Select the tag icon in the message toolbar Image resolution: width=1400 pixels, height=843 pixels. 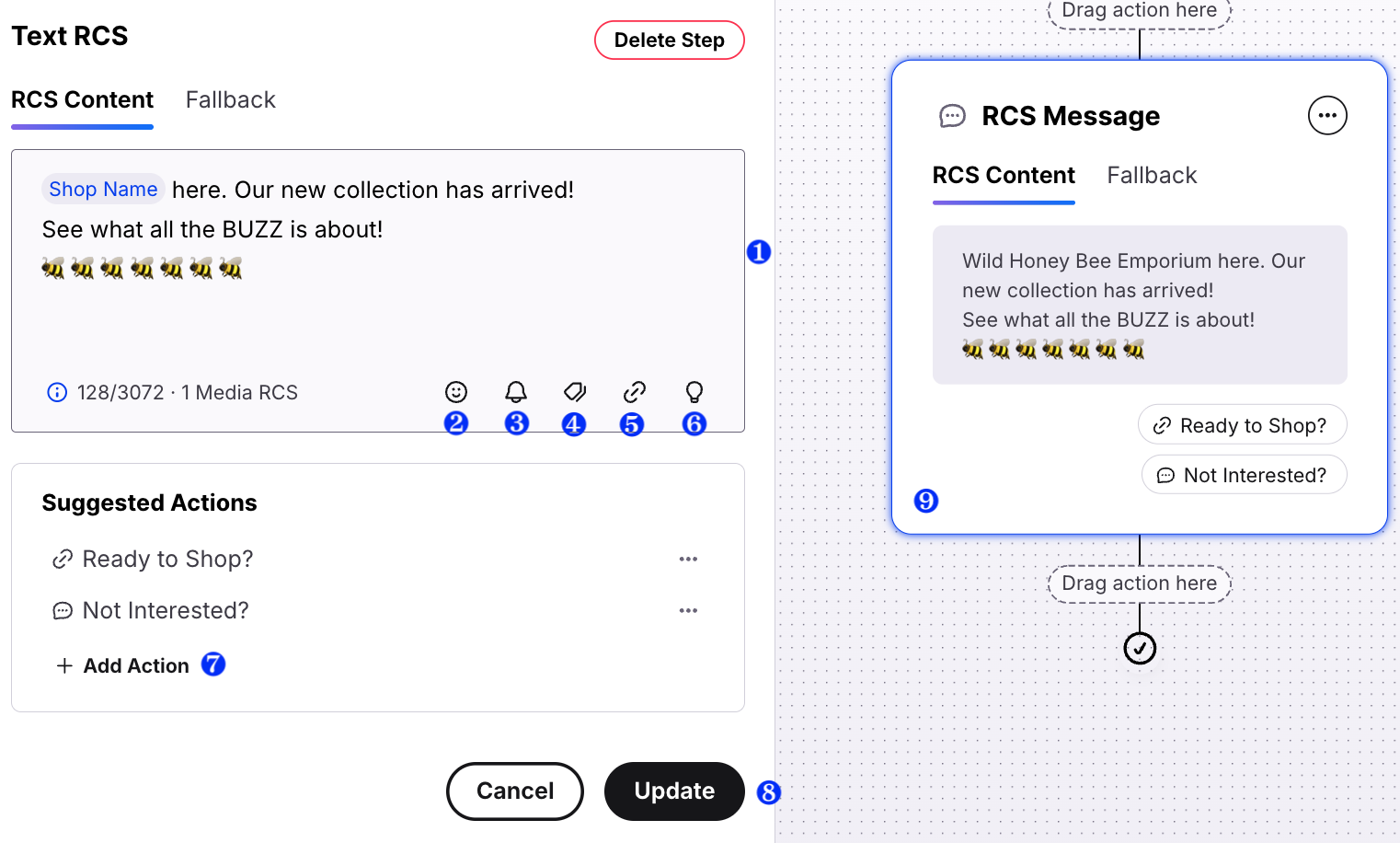click(574, 392)
